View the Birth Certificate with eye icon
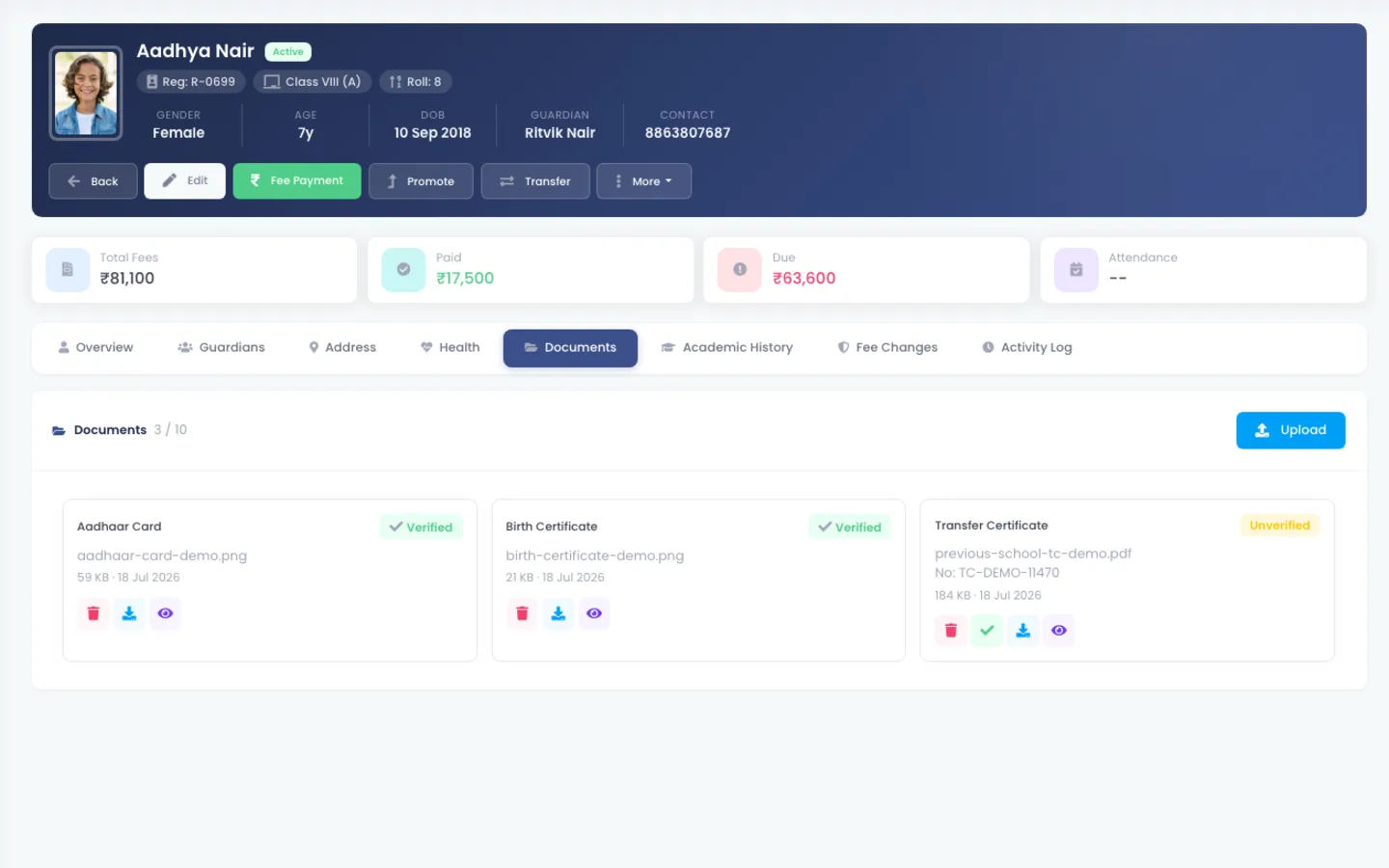Screen dimensions: 1389x868 tap(594, 613)
